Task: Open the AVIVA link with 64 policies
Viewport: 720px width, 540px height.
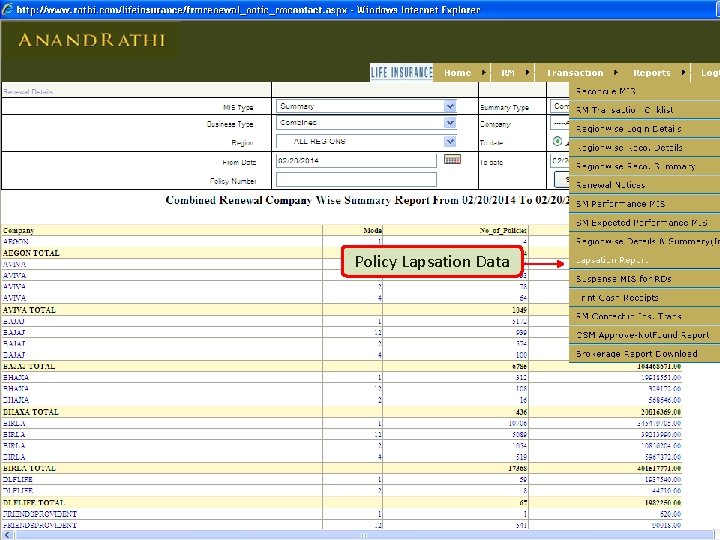Action: point(14,298)
